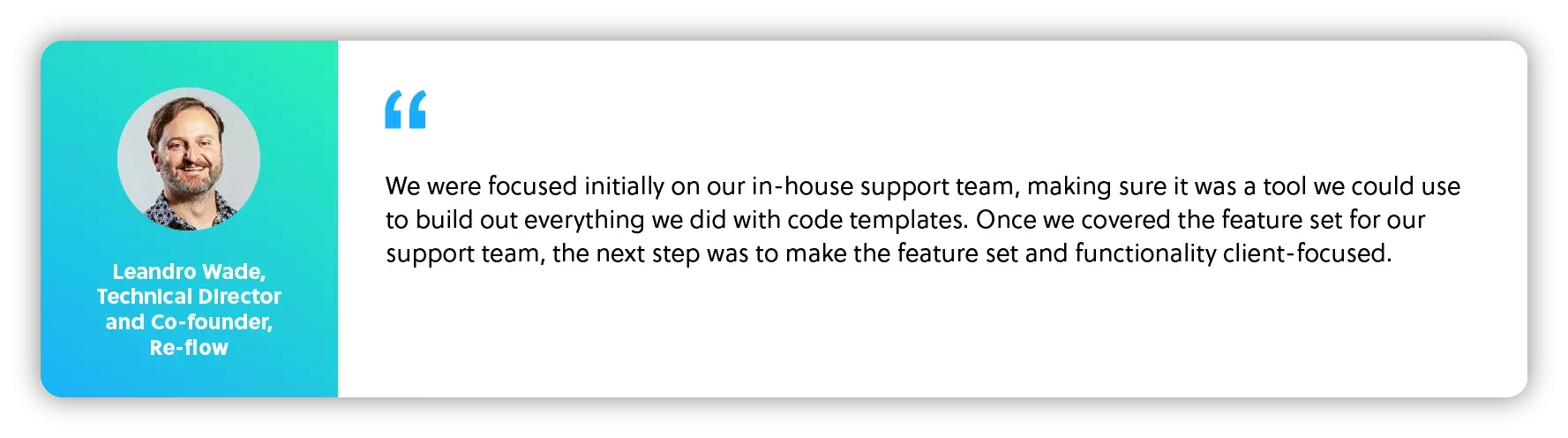Image resolution: width=1568 pixels, height=438 pixels.
Task: Click the blue opening quotation mark icon
Action: click(x=405, y=109)
